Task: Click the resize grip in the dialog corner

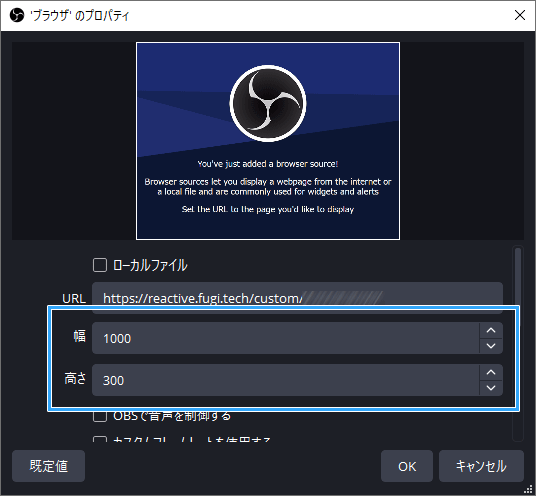Action: point(528,489)
